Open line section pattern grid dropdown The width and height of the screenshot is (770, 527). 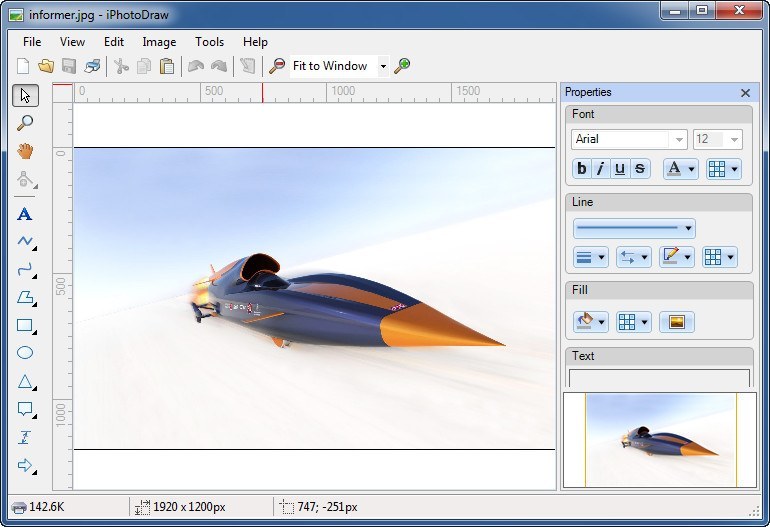click(720, 257)
